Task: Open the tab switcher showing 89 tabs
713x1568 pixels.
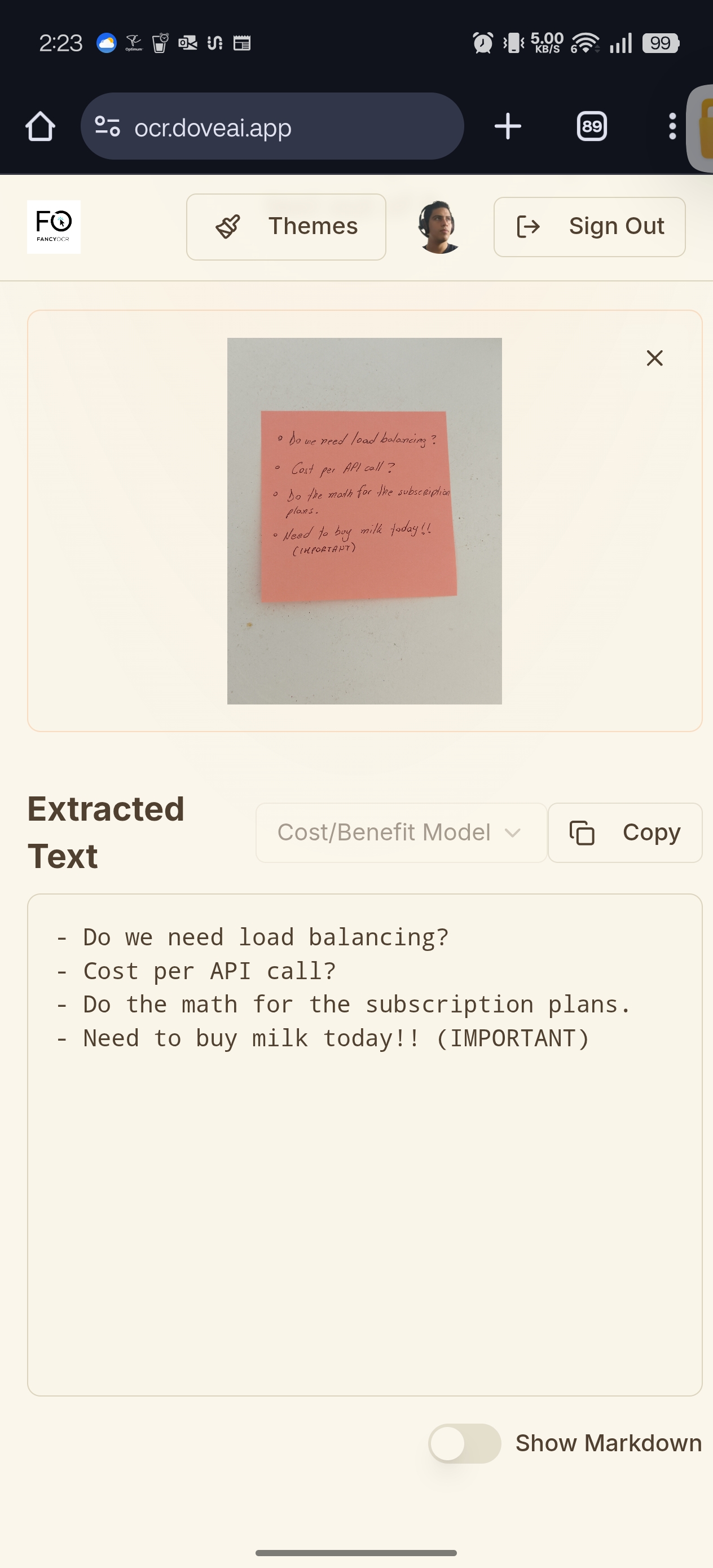Action: (x=591, y=126)
